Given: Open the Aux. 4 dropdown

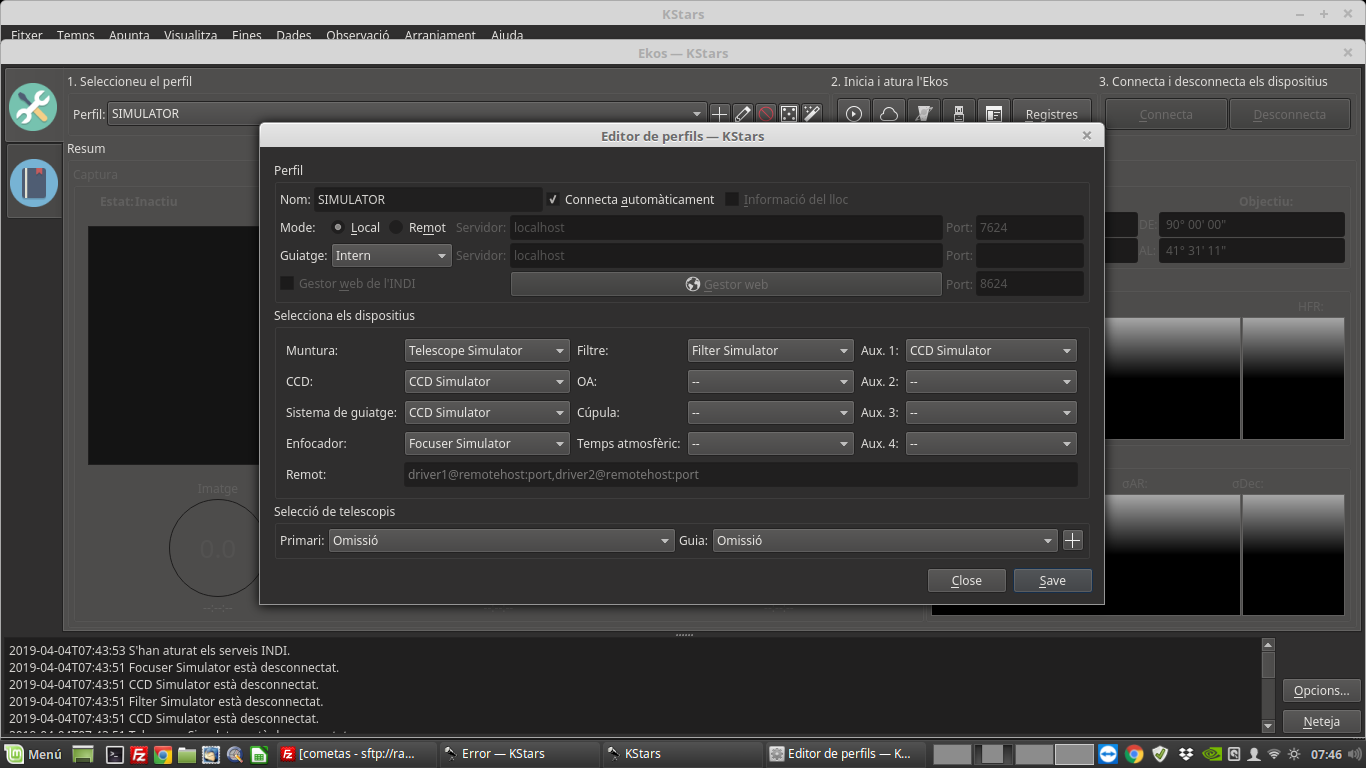Looking at the screenshot, I should tap(991, 443).
